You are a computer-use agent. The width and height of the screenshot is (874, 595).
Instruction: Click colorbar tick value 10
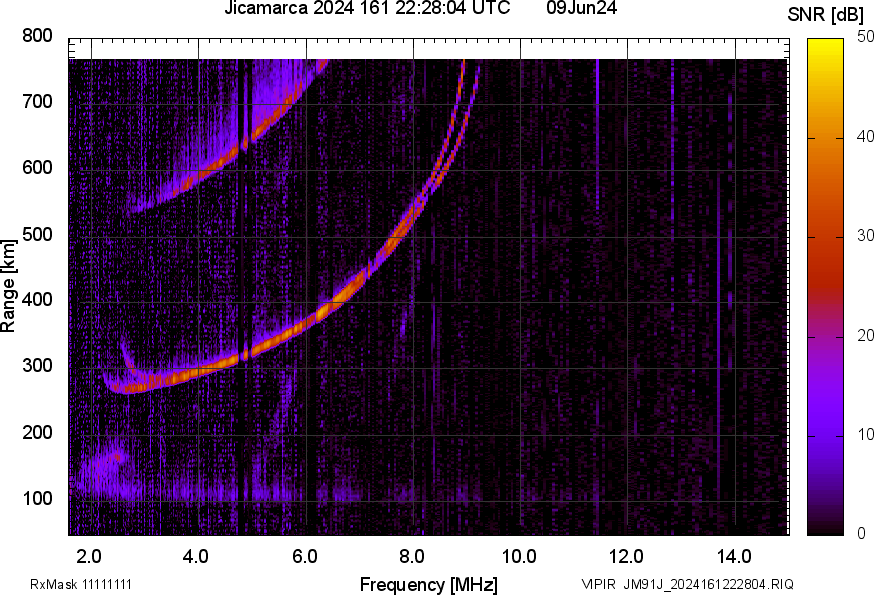[865, 434]
